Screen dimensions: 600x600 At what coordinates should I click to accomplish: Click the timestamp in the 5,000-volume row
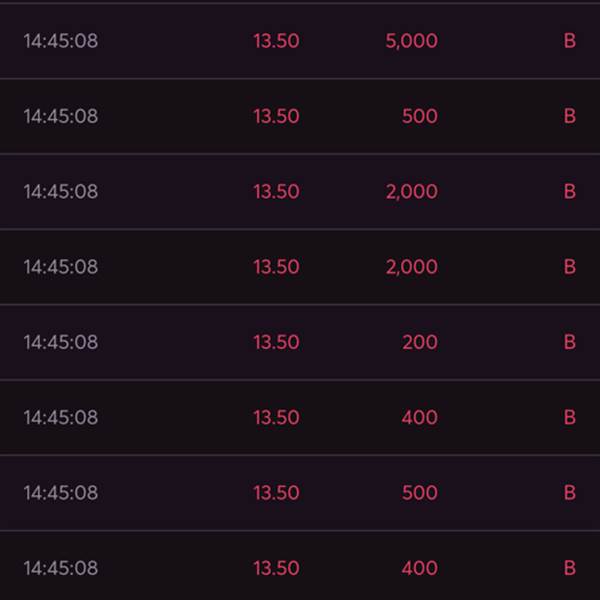click(x=61, y=41)
